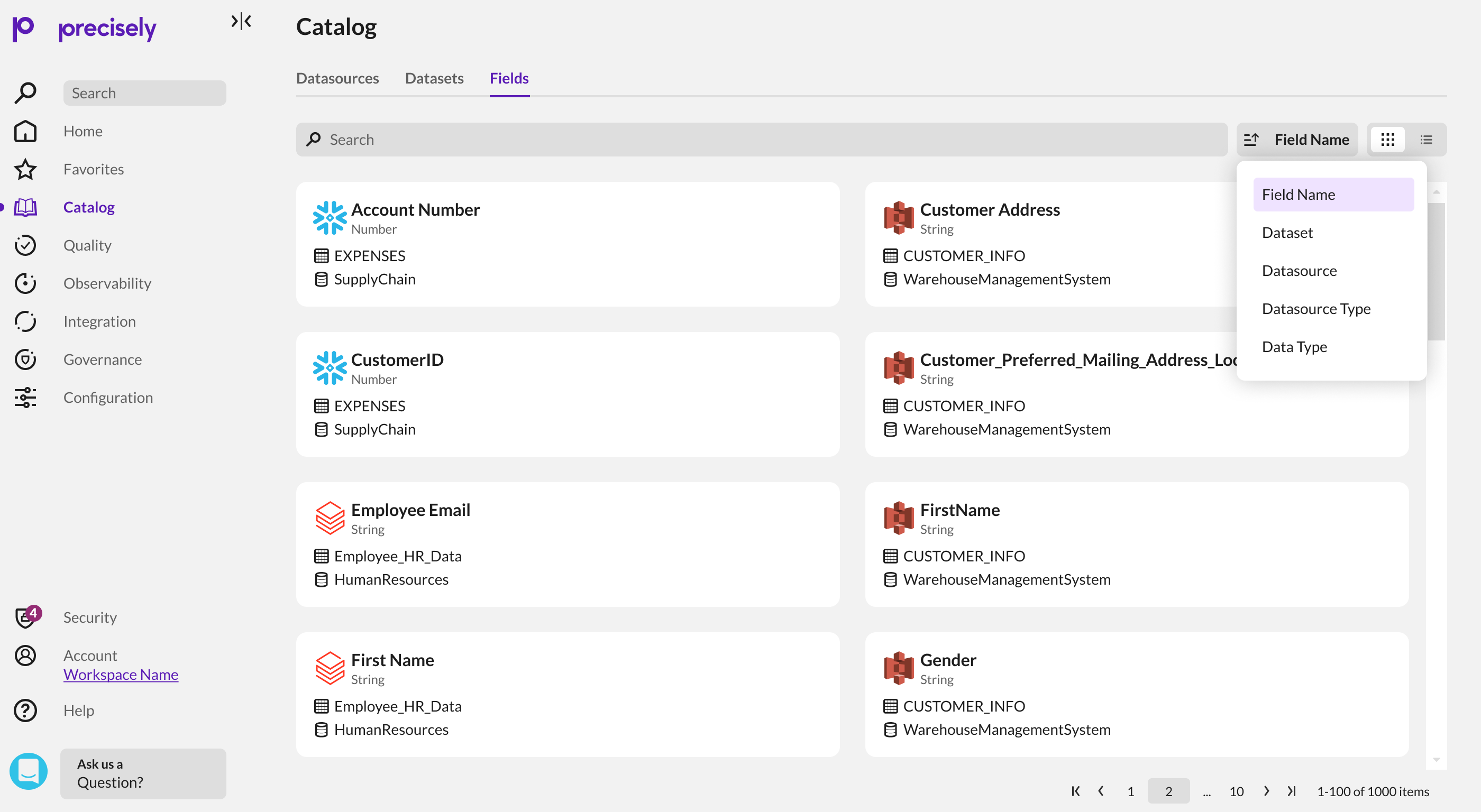Open Observability sidebar icon

(x=25, y=283)
